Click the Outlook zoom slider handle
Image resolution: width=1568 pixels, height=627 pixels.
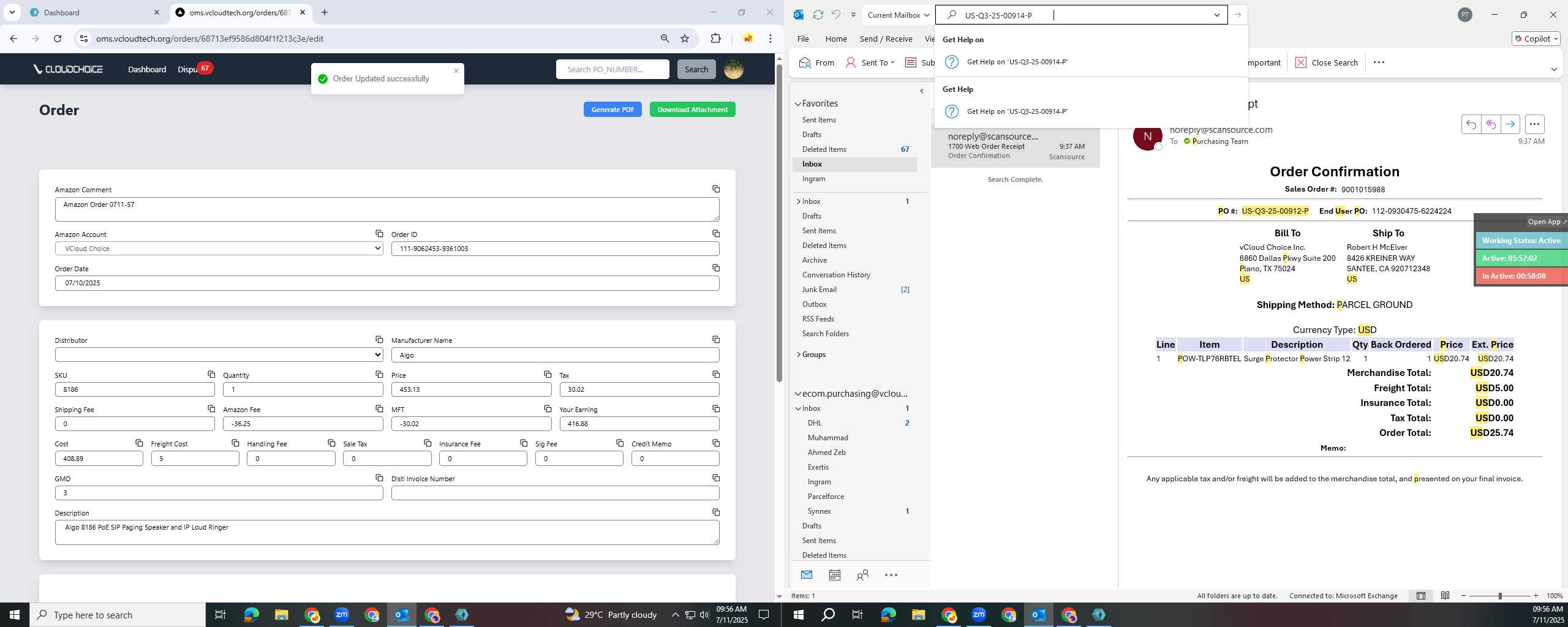click(1500, 596)
